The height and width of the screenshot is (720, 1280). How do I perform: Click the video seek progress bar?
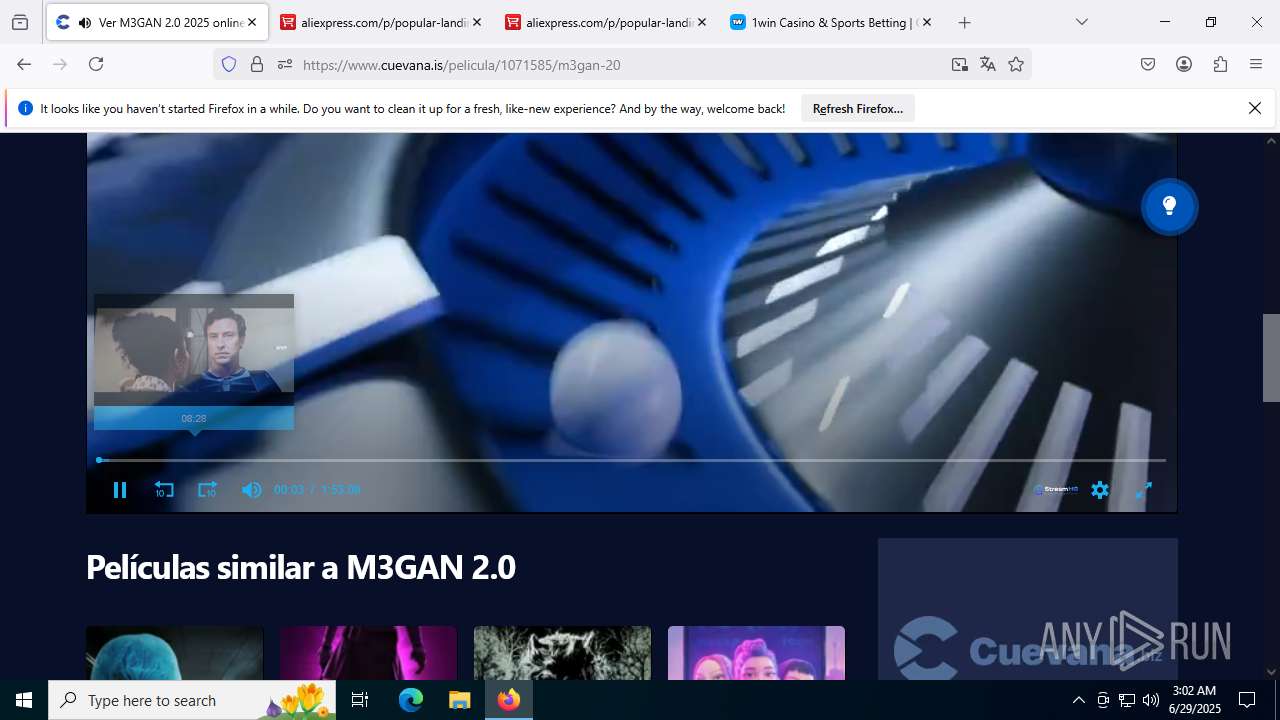coord(631,460)
